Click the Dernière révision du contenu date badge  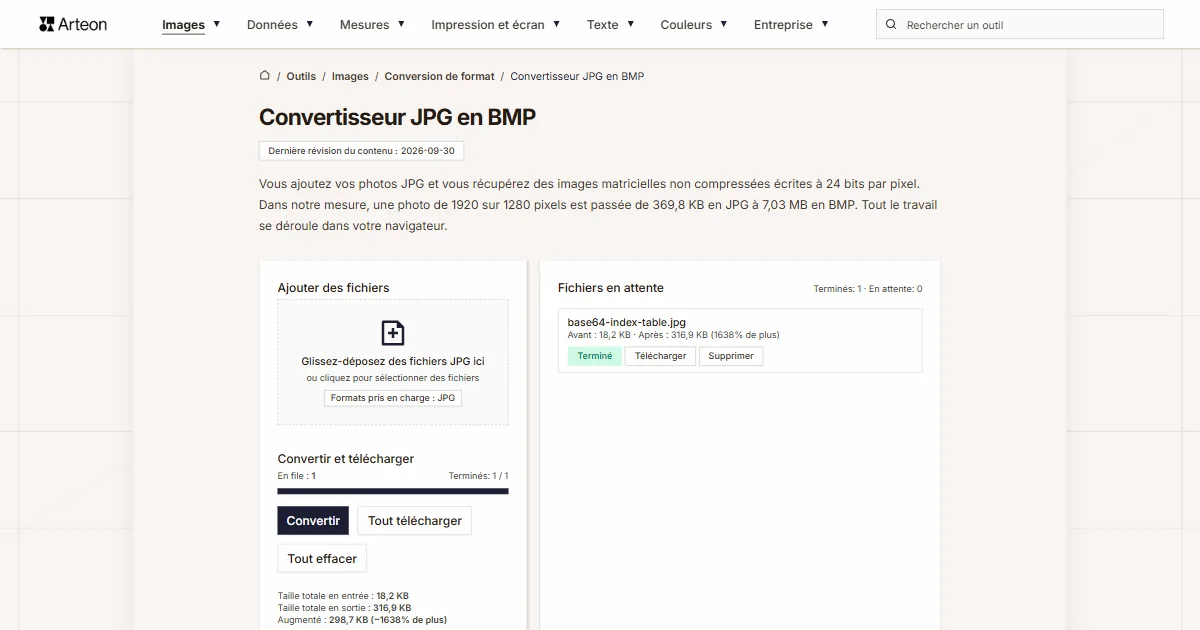361,151
